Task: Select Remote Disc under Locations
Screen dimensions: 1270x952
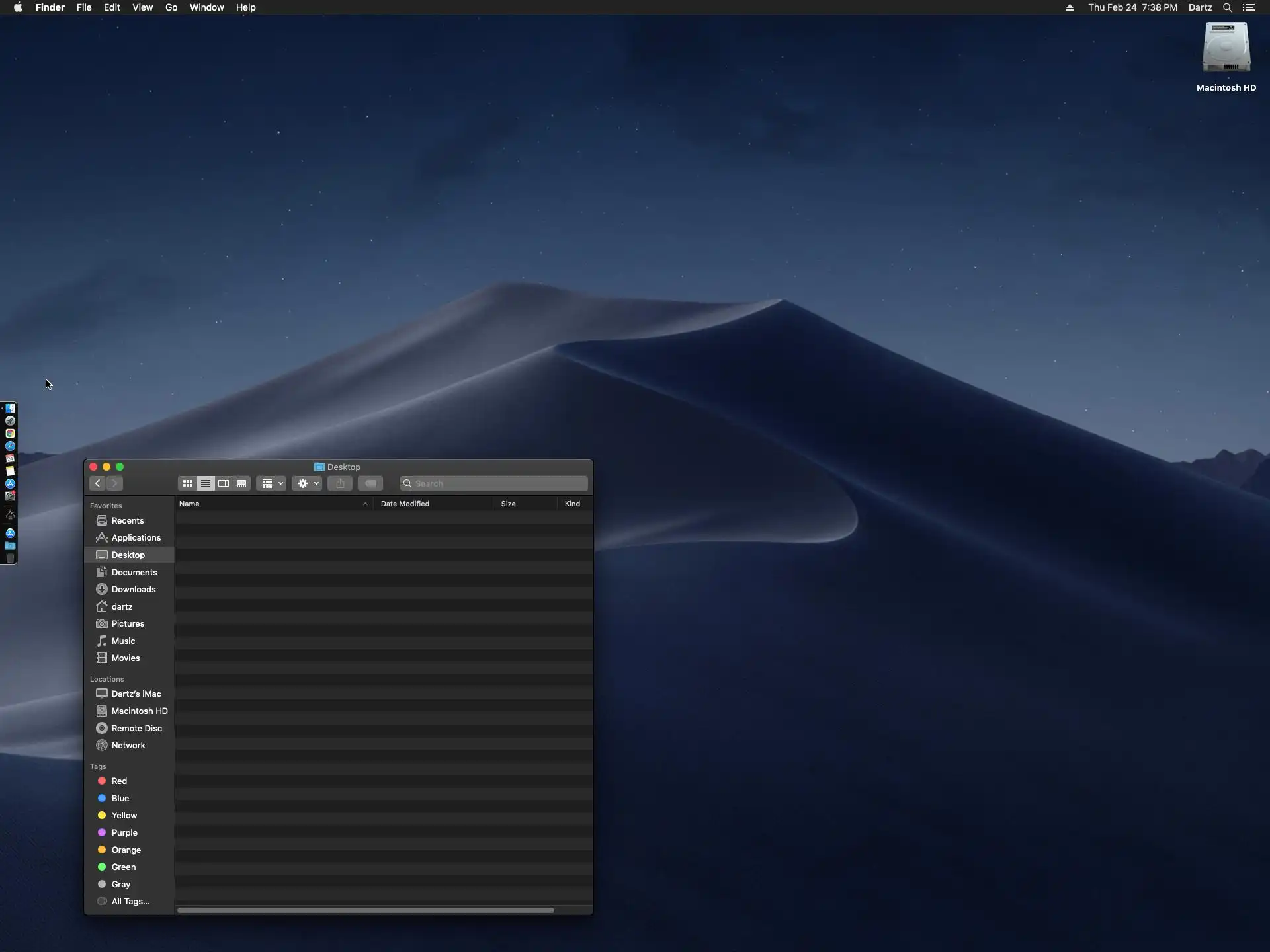Action: point(136,728)
